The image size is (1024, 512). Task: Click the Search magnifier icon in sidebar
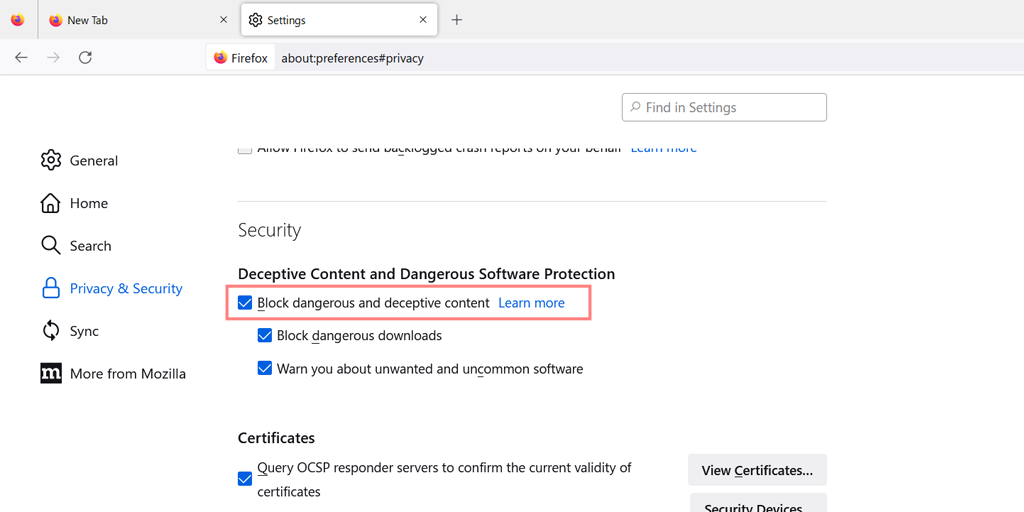[51, 246]
